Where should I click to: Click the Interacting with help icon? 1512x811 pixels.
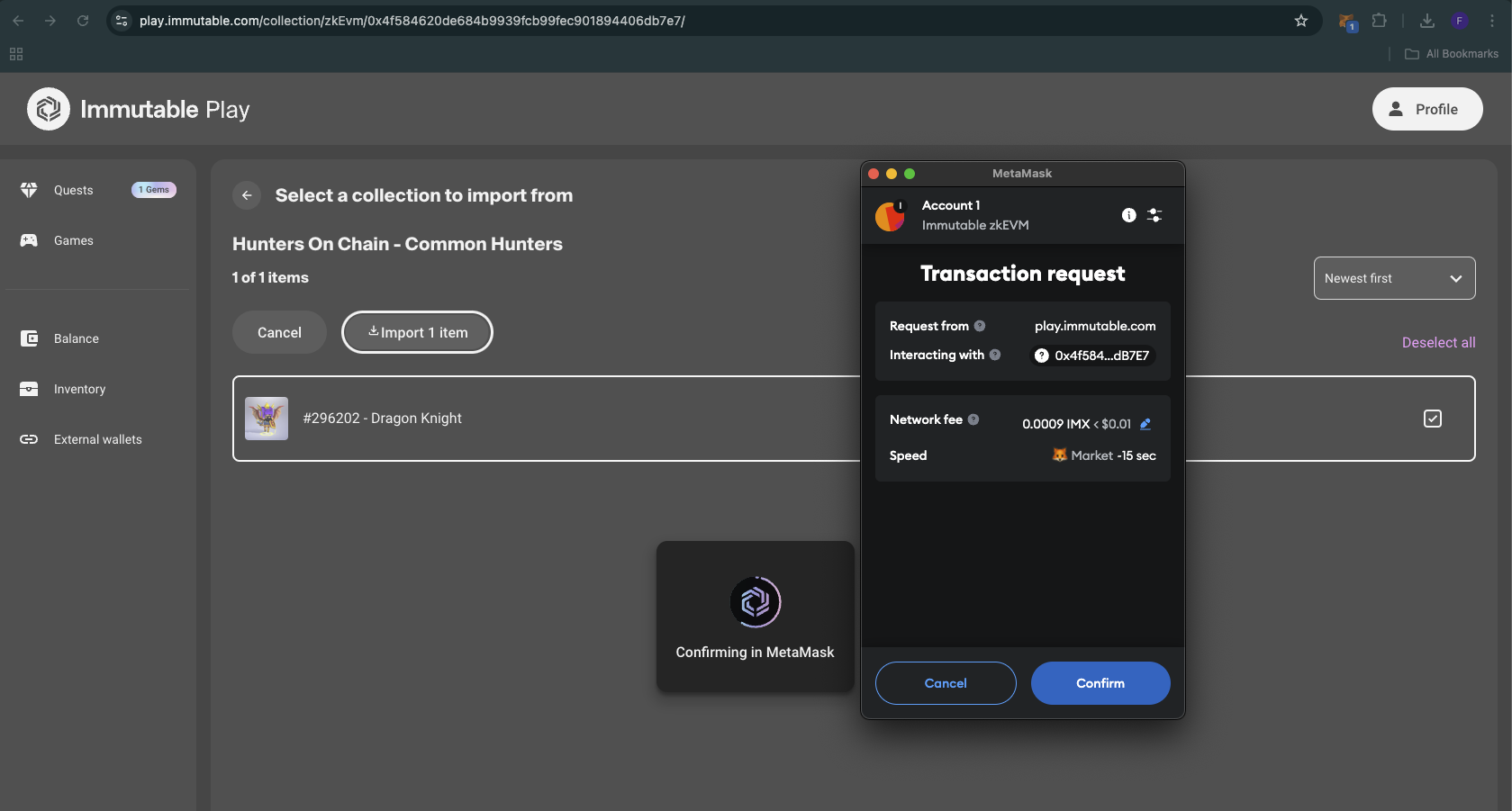(x=995, y=355)
